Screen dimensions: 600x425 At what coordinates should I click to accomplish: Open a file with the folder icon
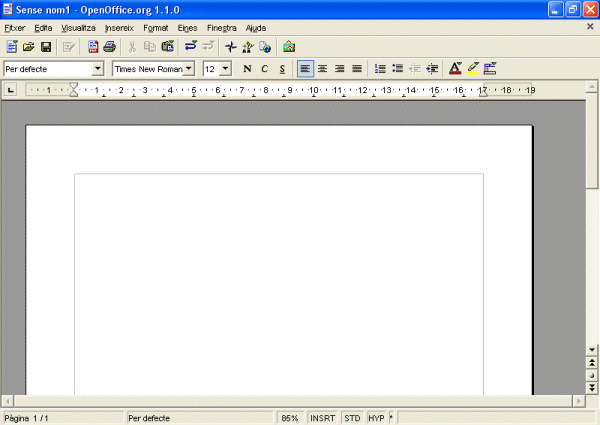pyautogui.click(x=29, y=47)
